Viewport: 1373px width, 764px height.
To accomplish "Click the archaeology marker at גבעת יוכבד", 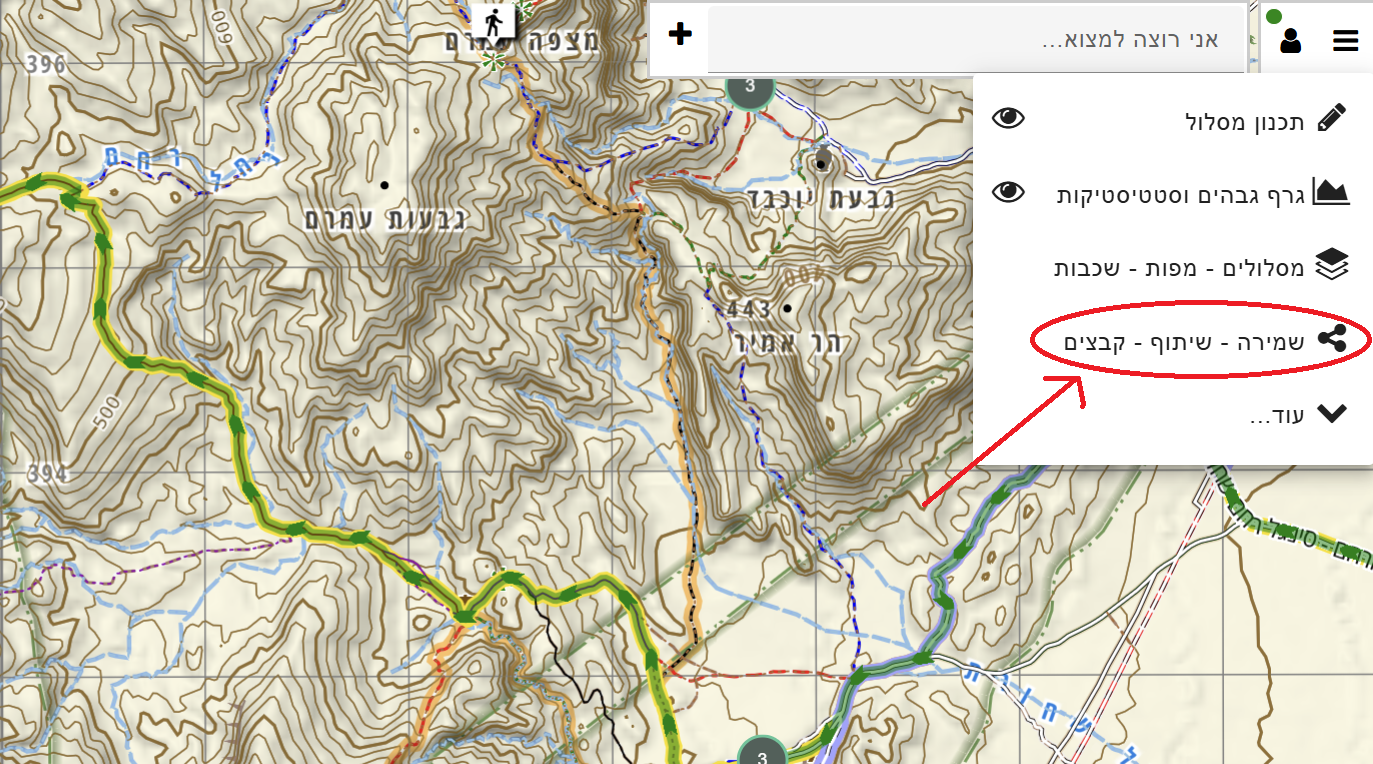I will (822, 160).
